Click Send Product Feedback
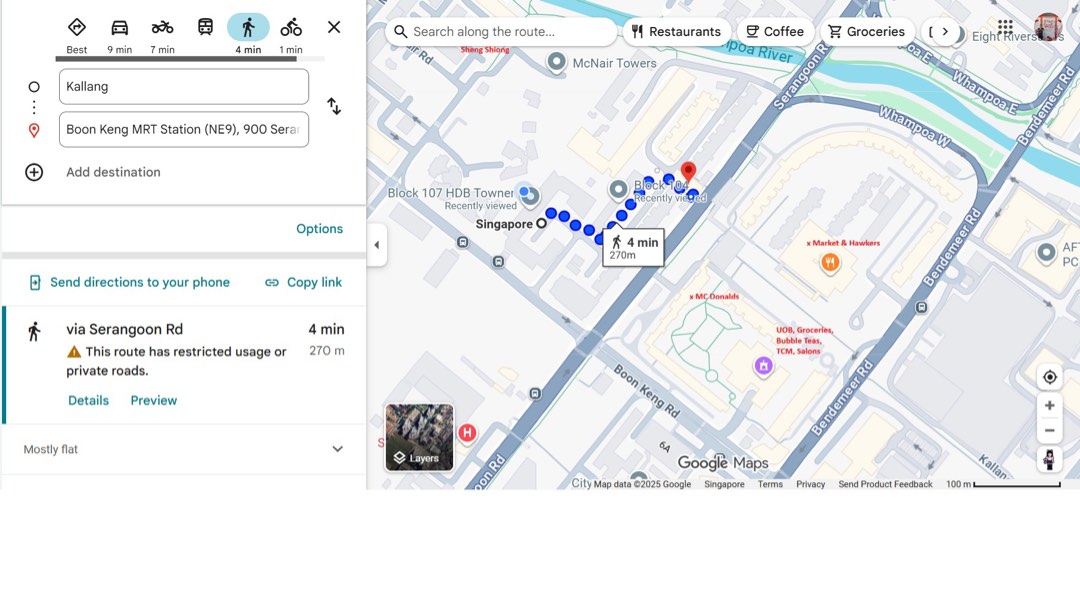 (x=885, y=484)
